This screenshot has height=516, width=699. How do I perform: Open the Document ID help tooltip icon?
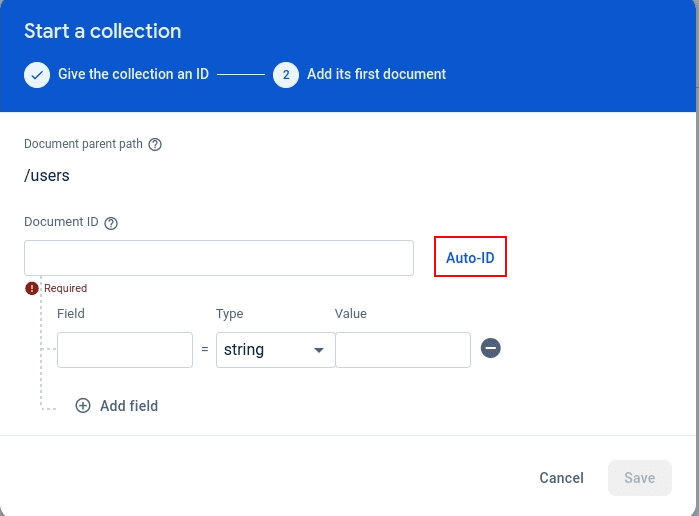pos(111,223)
